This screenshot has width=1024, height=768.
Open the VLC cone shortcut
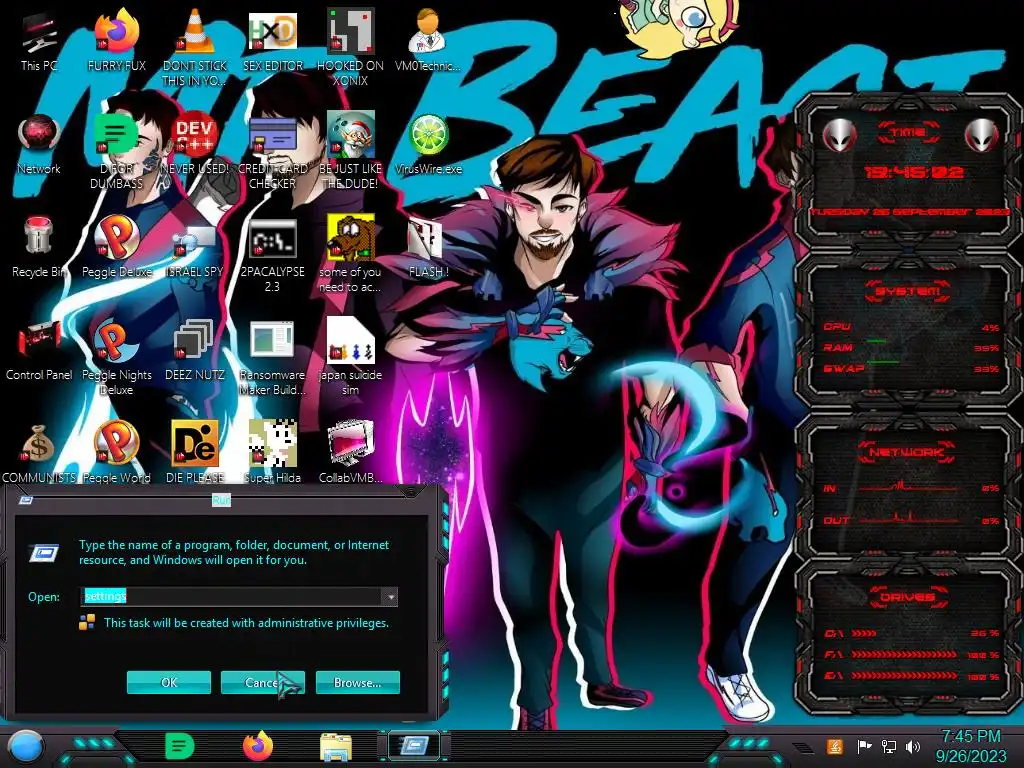tap(194, 47)
